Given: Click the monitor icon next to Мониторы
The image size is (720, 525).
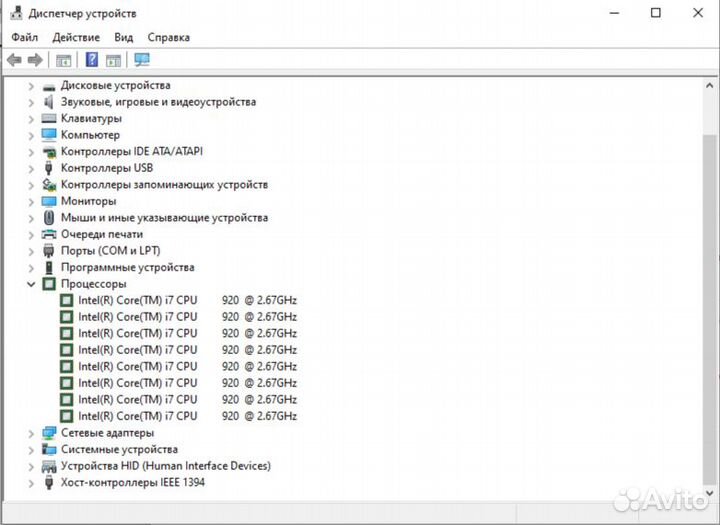Looking at the screenshot, I should point(49,201).
